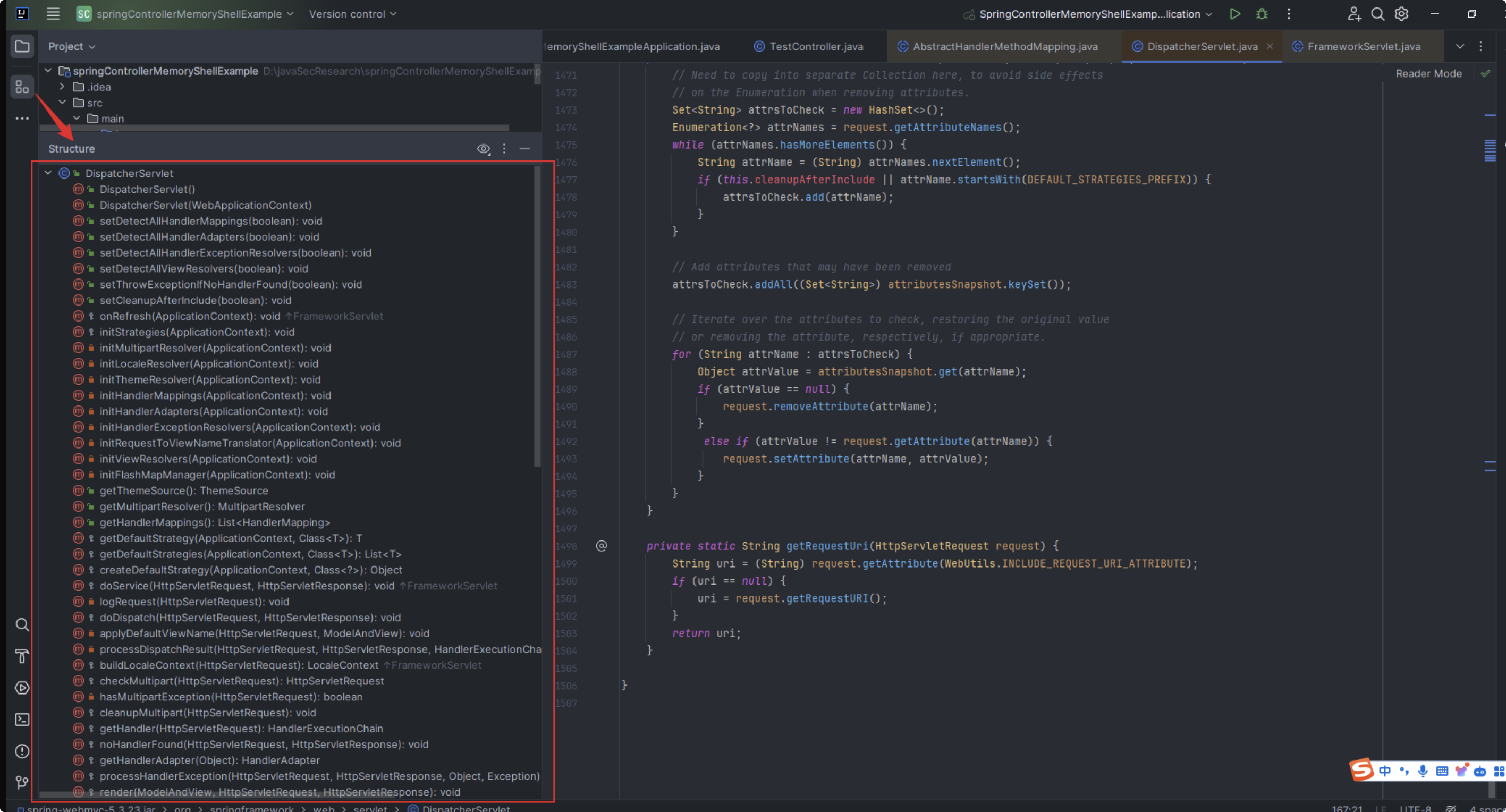The width and height of the screenshot is (1506, 812).
Task: Select getHandlerAdapter(Object) in Structure
Action: (209, 760)
